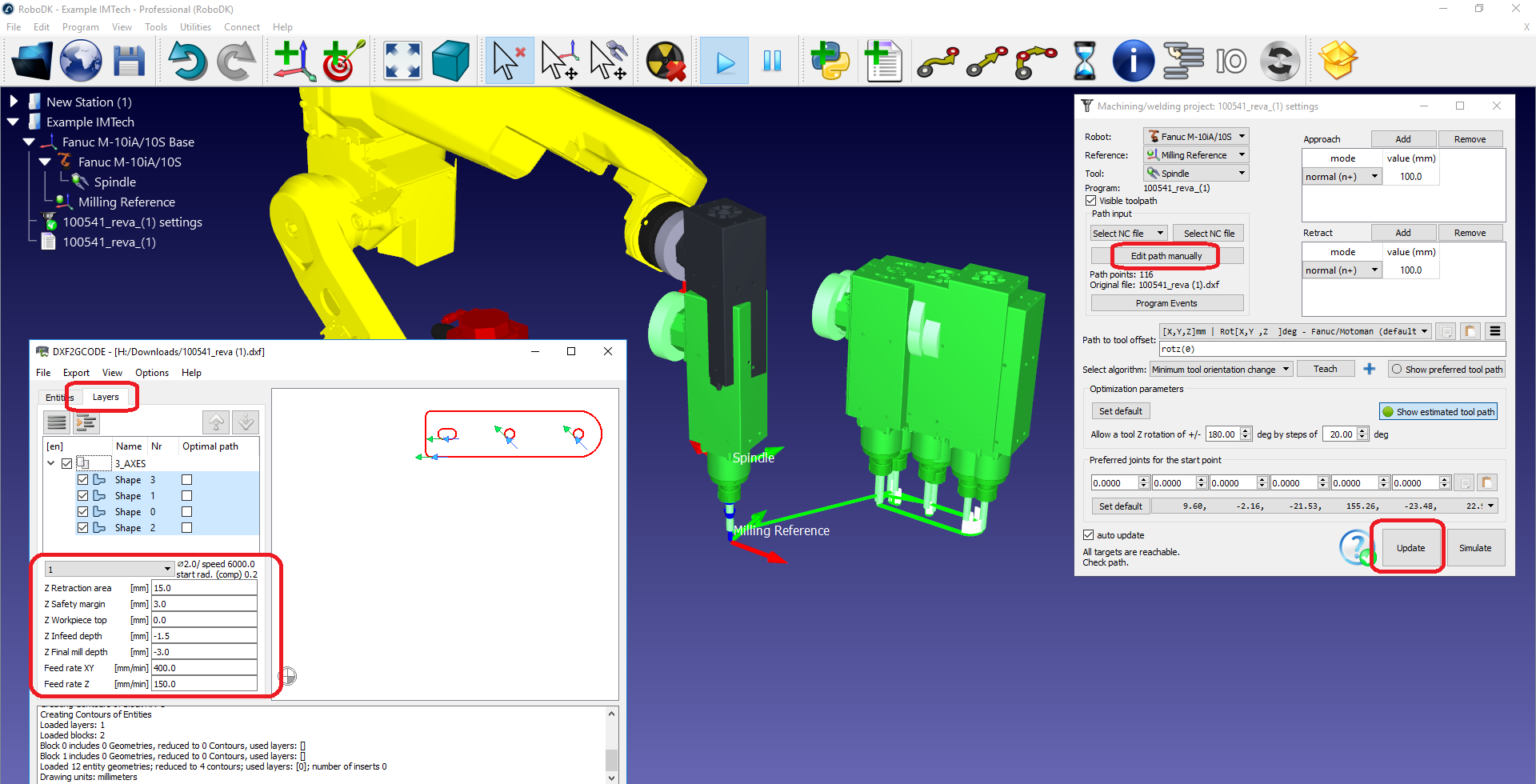Click the Undo arrow toolbar icon
Viewport: 1536px width, 784px height.
click(x=187, y=62)
